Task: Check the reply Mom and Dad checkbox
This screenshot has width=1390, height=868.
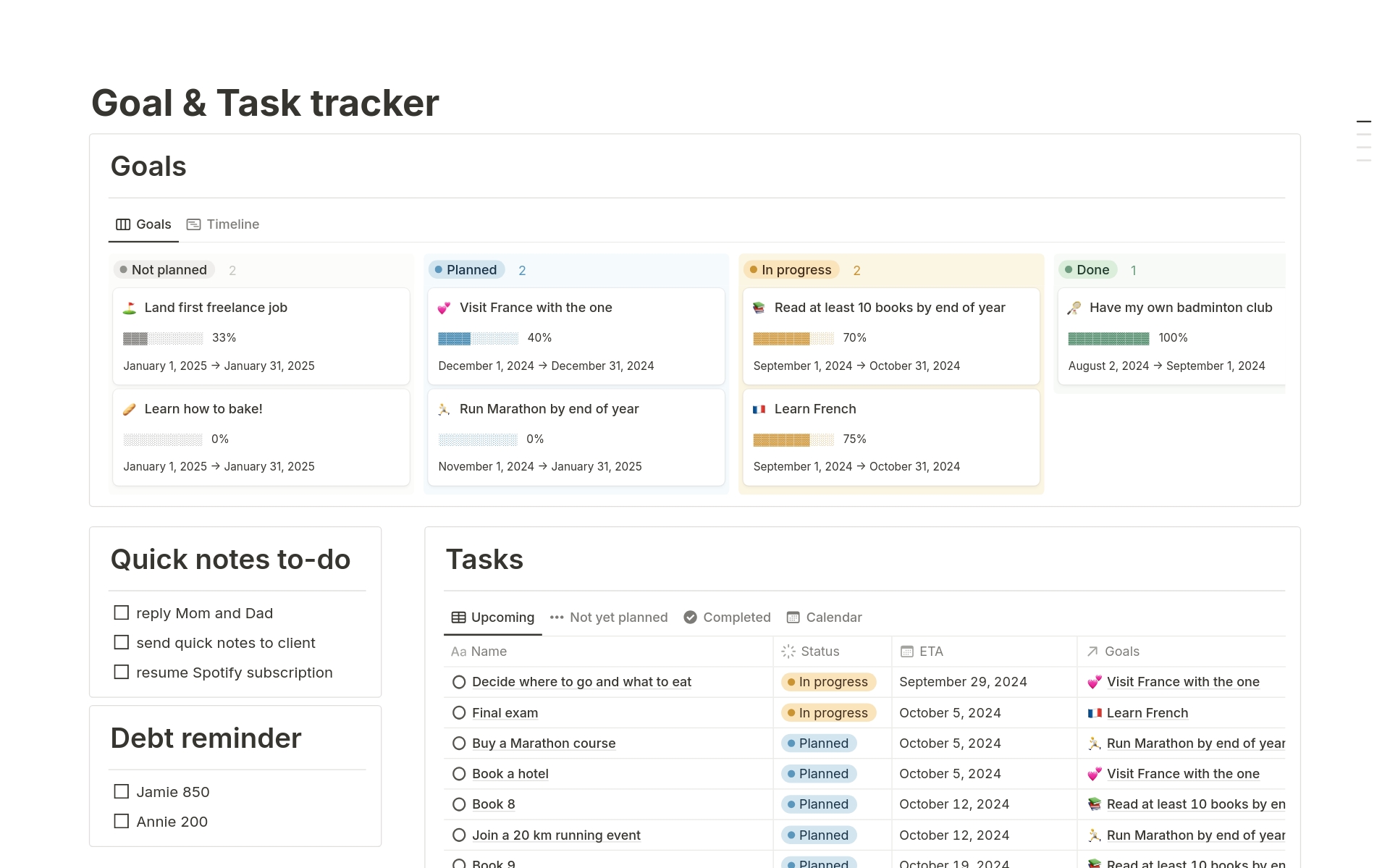Action: coord(121,612)
